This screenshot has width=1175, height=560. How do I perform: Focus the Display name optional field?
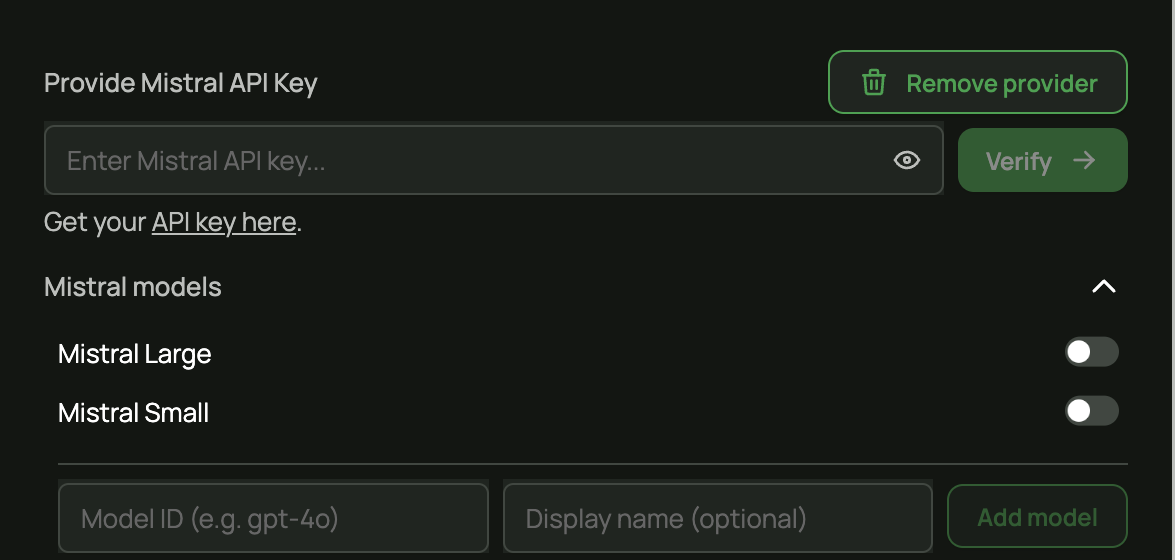(717, 518)
